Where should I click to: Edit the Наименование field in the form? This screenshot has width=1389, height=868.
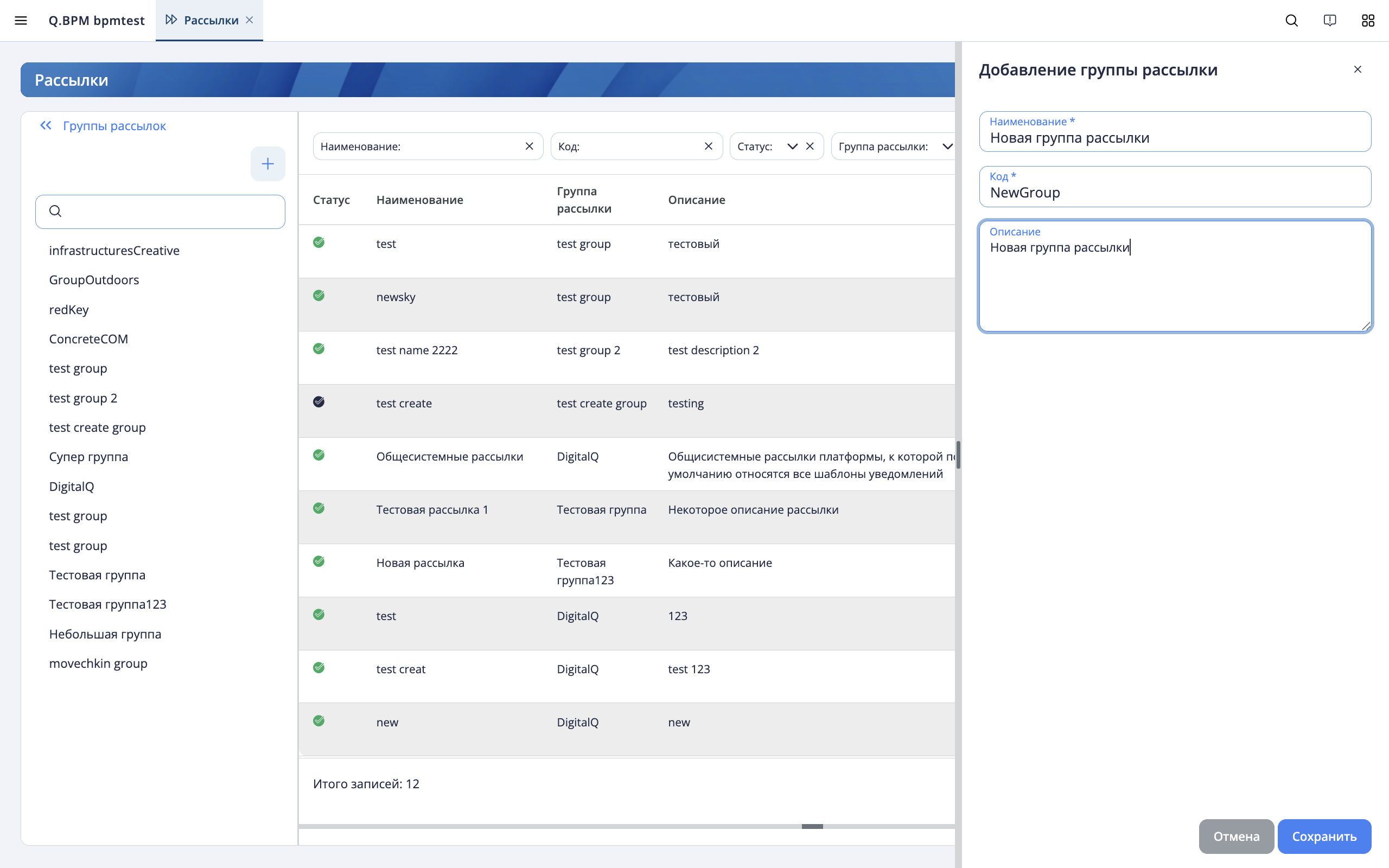click(x=1175, y=132)
